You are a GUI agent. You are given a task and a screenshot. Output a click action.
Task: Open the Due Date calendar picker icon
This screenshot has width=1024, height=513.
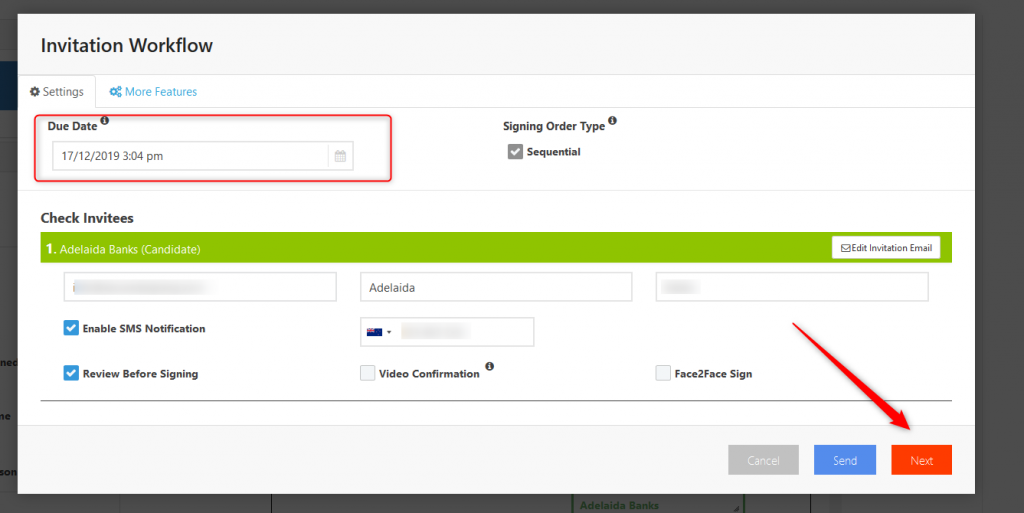340,156
